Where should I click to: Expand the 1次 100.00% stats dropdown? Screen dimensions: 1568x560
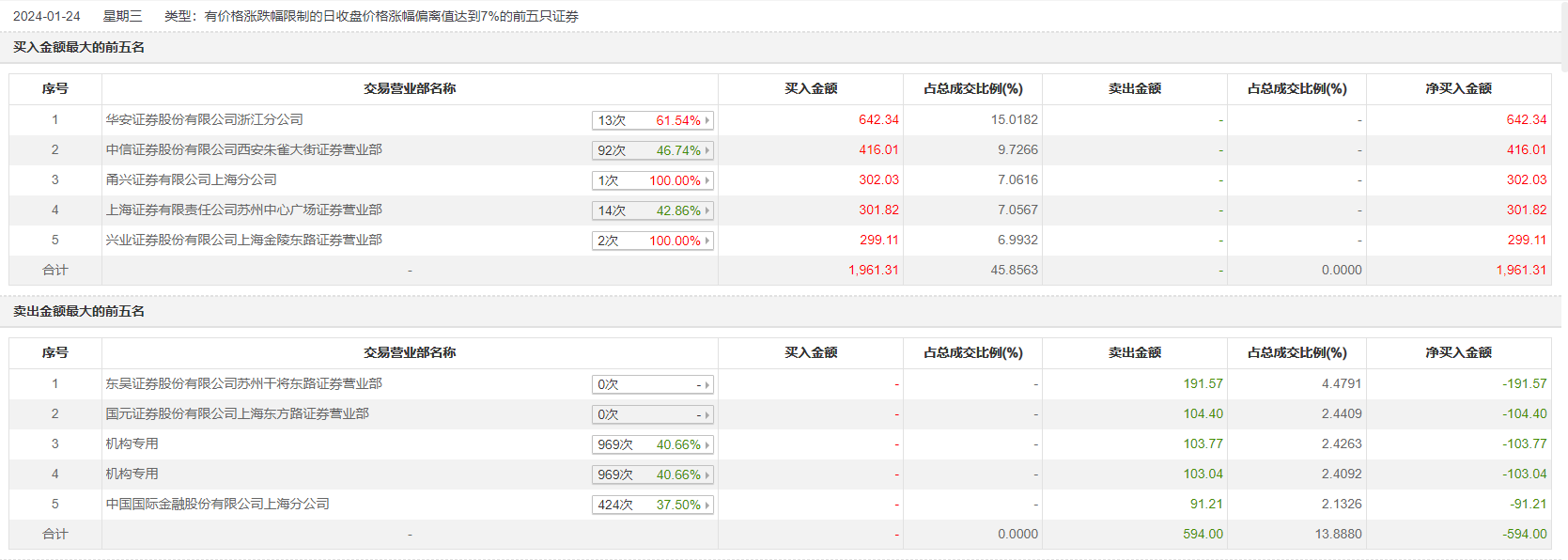653,180
